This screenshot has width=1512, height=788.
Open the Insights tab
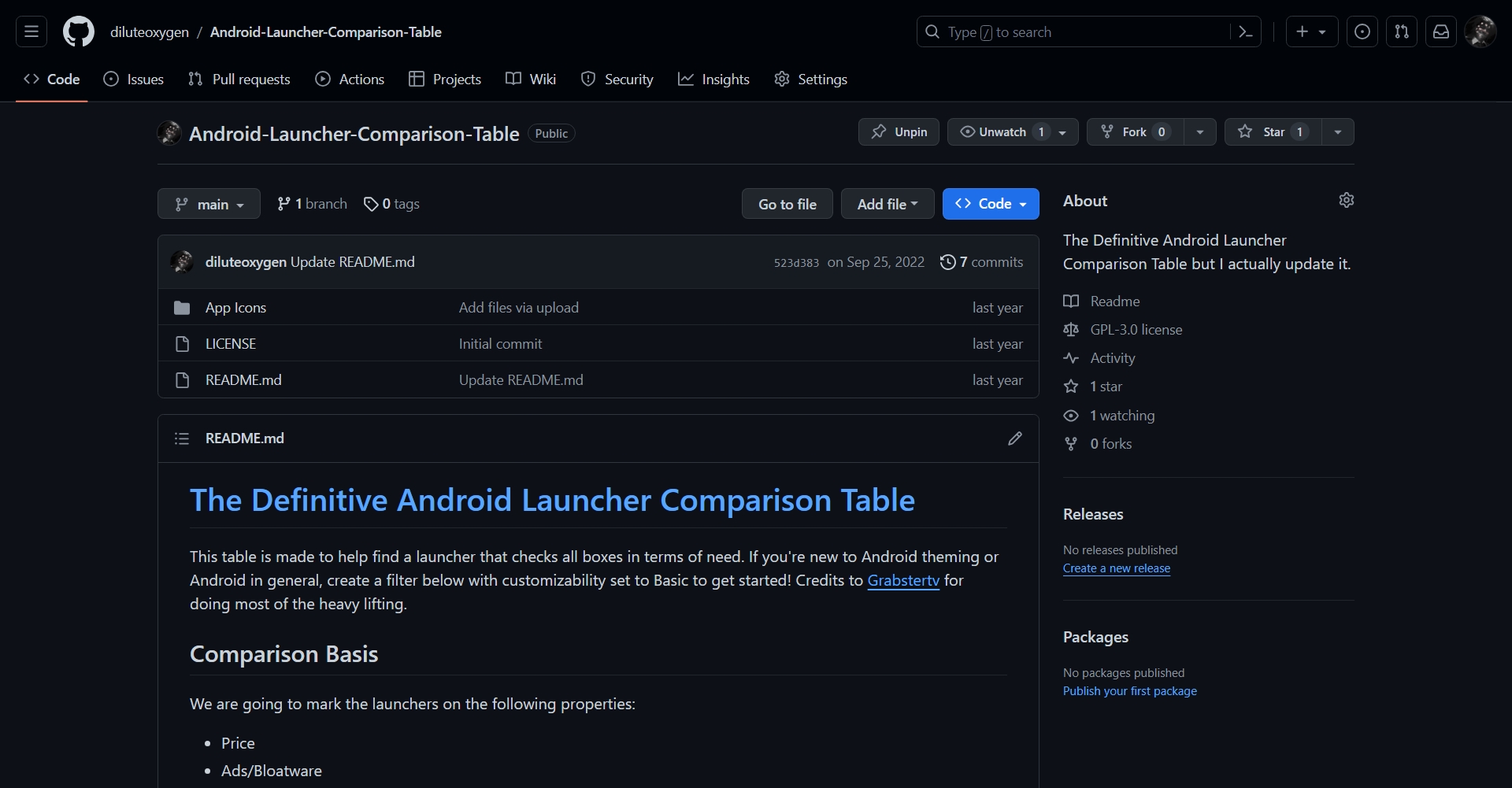coord(713,79)
